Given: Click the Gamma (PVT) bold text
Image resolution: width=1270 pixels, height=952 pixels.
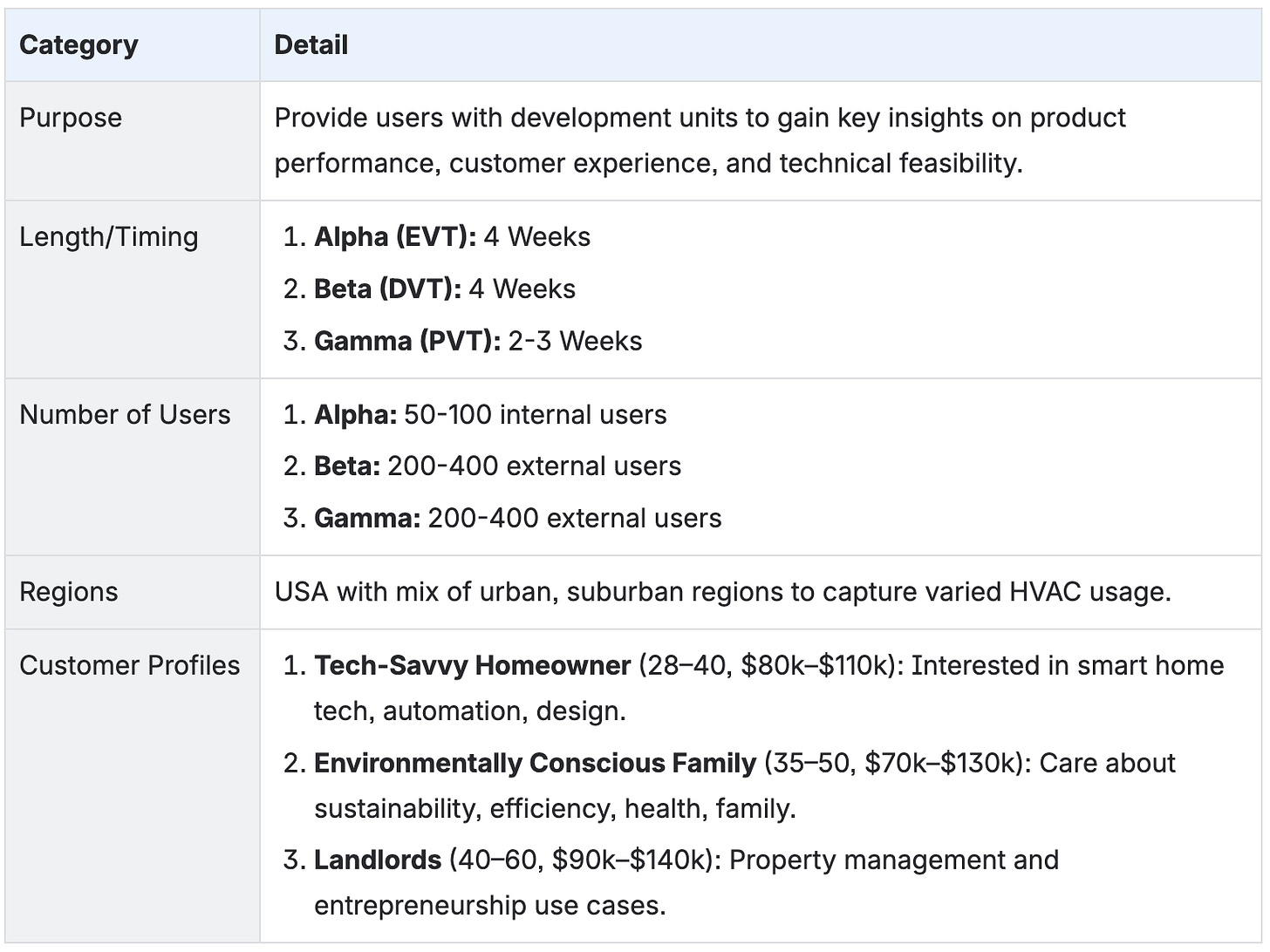Looking at the screenshot, I should coord(406,341).
